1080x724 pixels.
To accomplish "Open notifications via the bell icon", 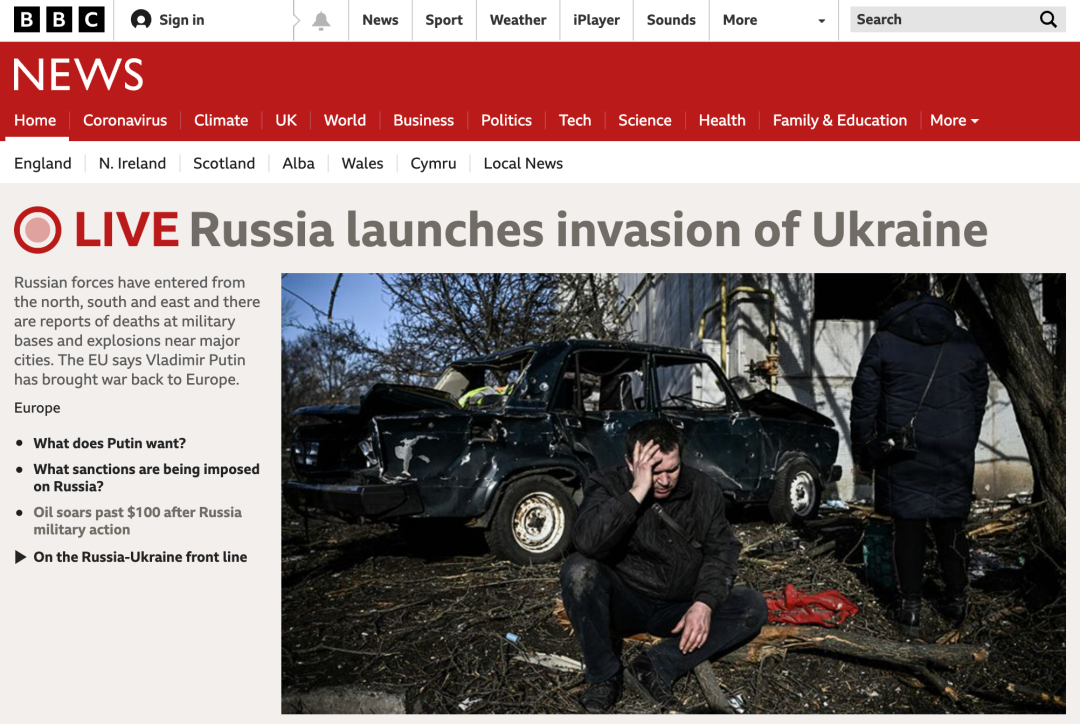I will click(321, 21).
